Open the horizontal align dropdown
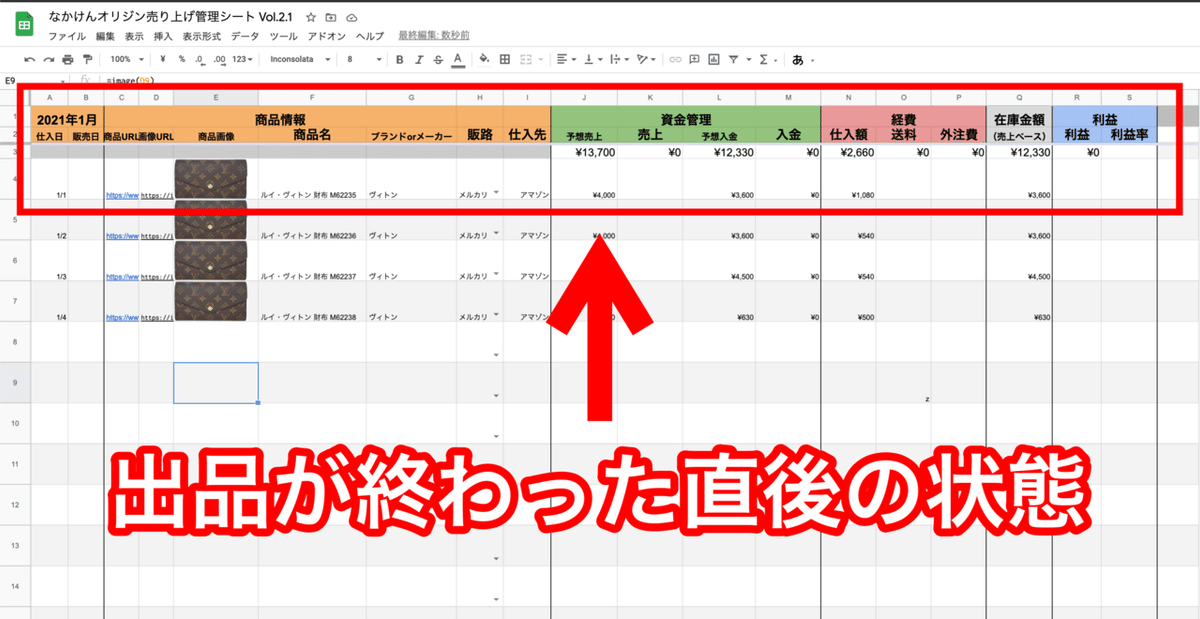Viewport: 1200px width, 619px height. tap(565, 60)
